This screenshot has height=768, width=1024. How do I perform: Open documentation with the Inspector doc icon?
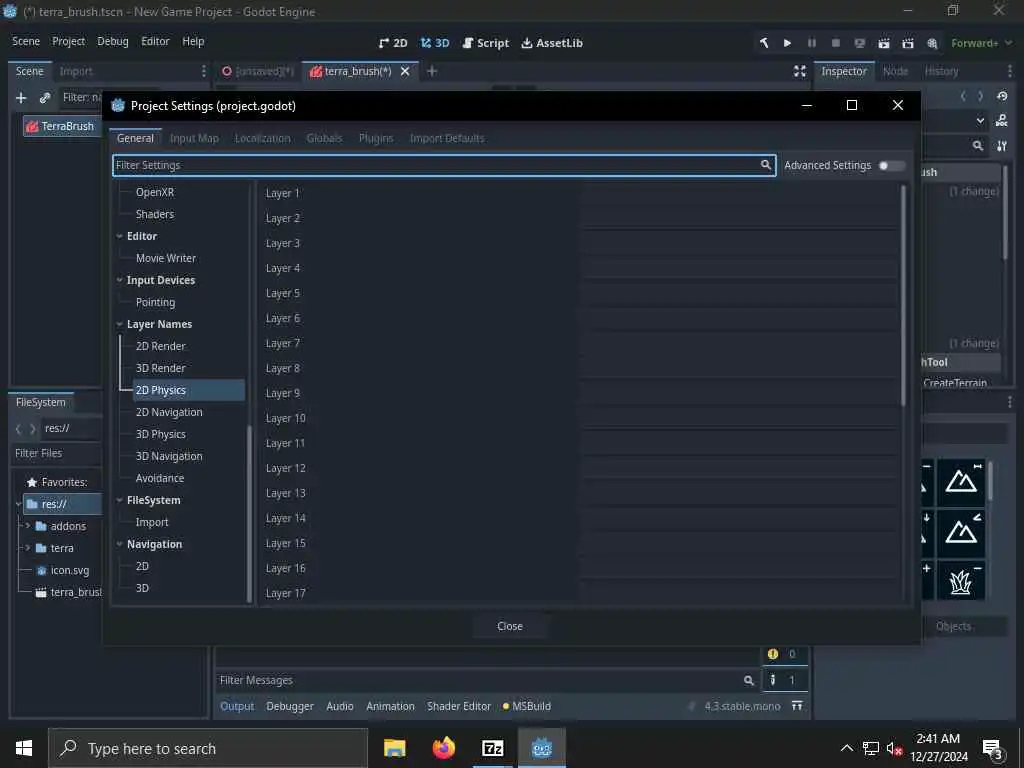1002,121
